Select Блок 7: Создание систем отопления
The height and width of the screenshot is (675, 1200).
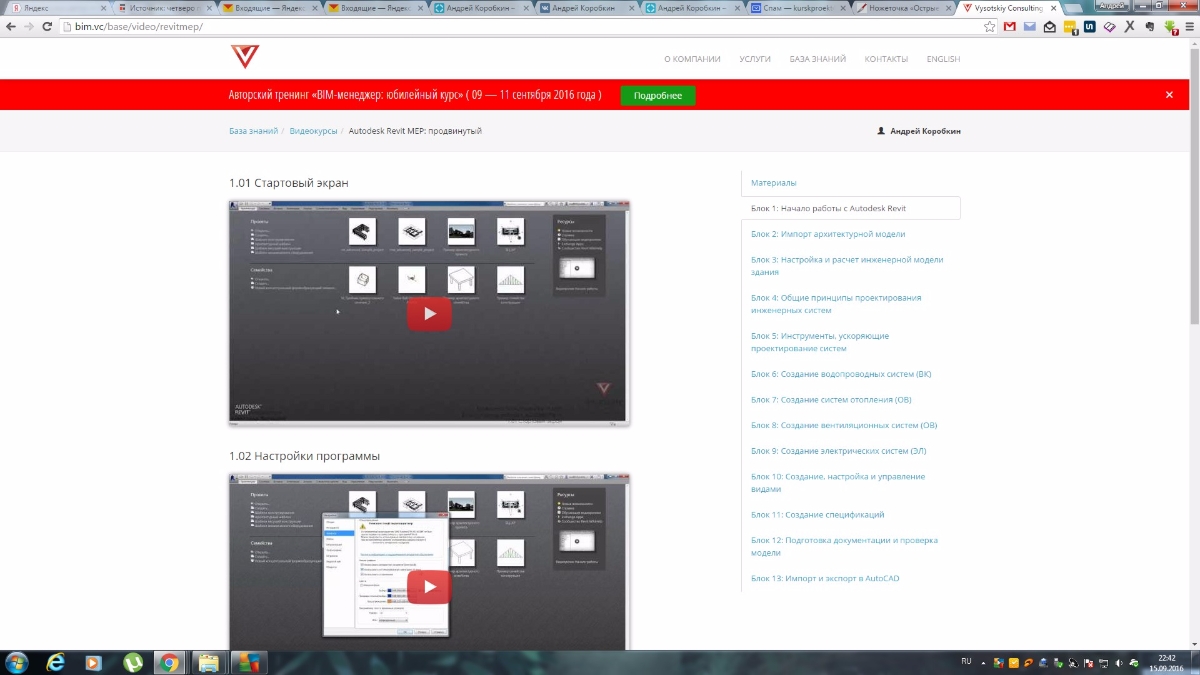(x=831, y=400)
